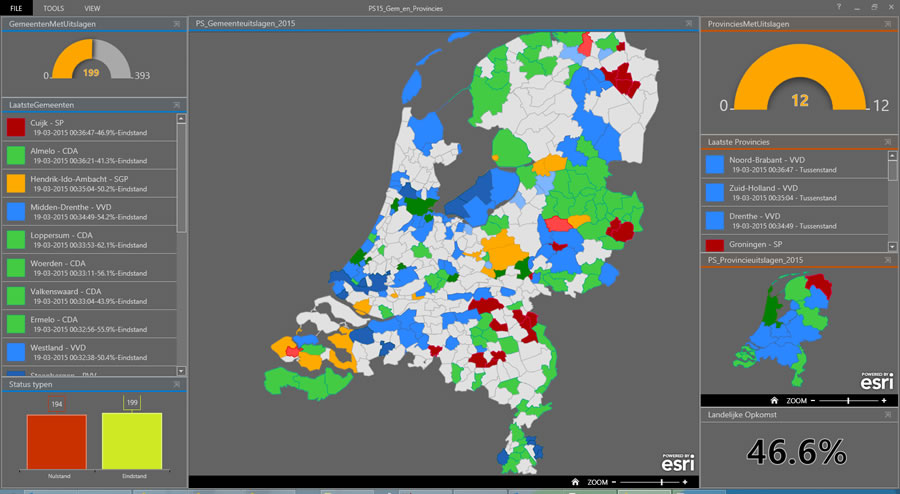Open the TOOLS menu
The height and width of the screenshot is (494, 900).
point(54,8)
